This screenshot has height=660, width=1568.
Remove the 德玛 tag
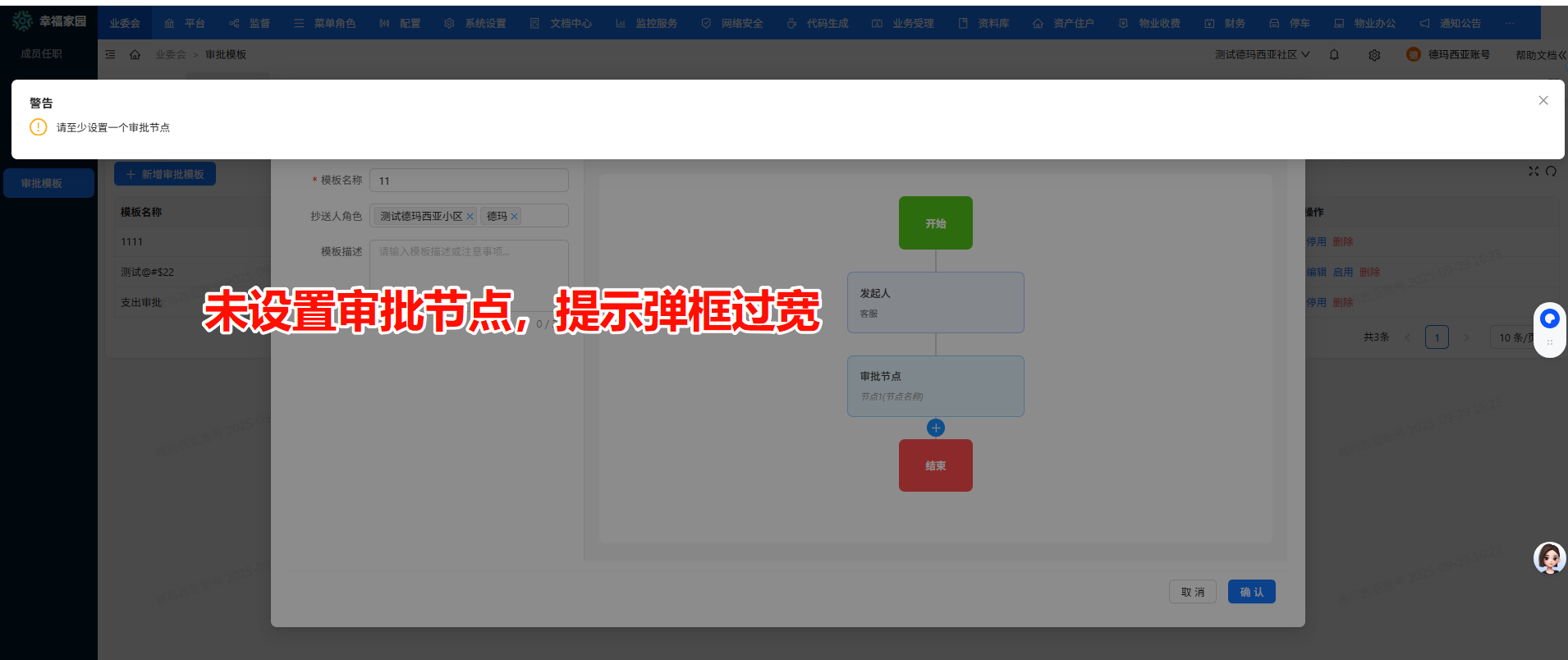click(x=515, y=216)
